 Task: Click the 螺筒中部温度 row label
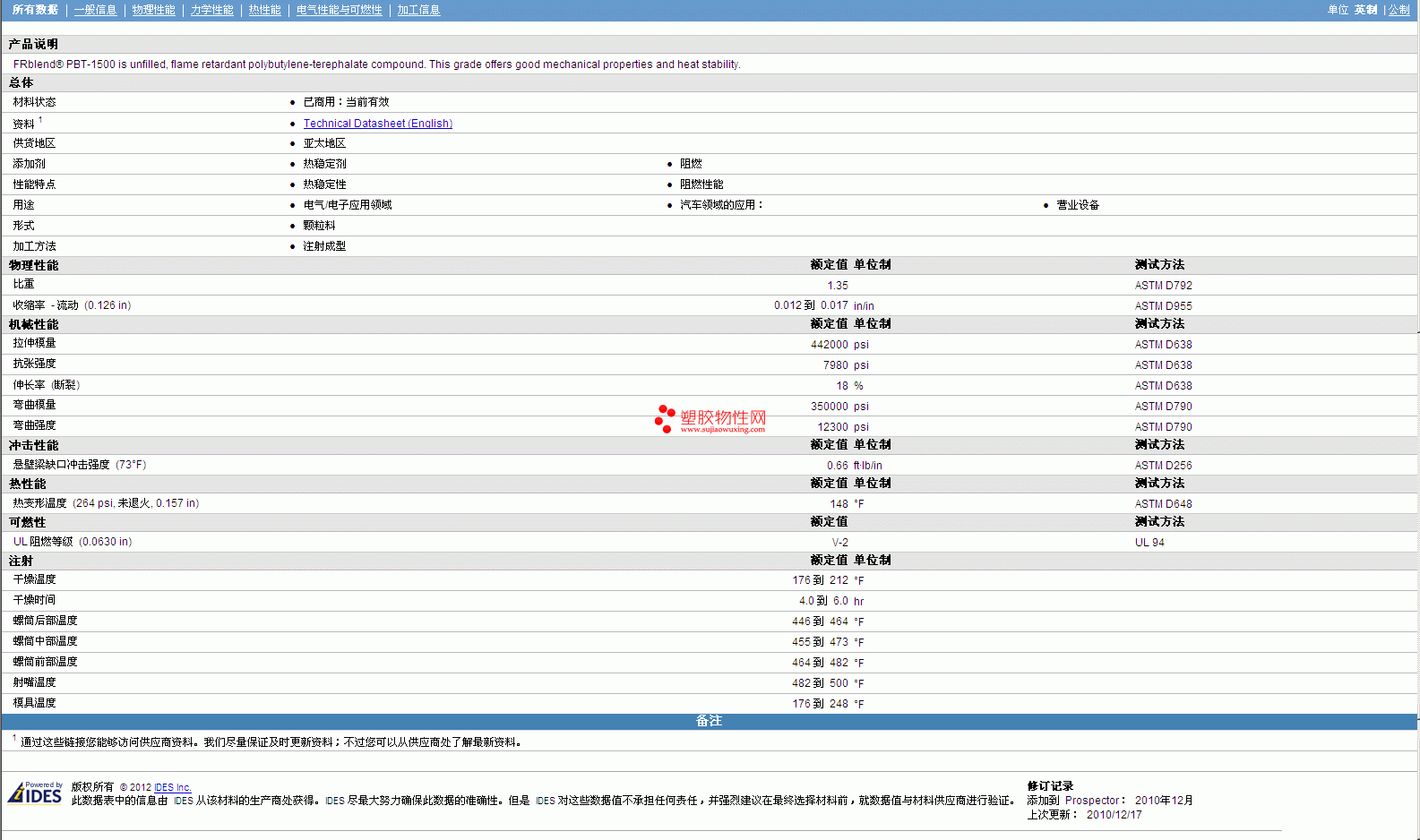pos(45,641)
